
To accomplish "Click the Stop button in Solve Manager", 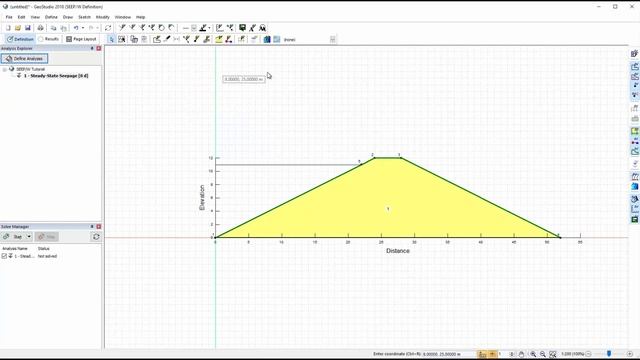I will point(47,237).
